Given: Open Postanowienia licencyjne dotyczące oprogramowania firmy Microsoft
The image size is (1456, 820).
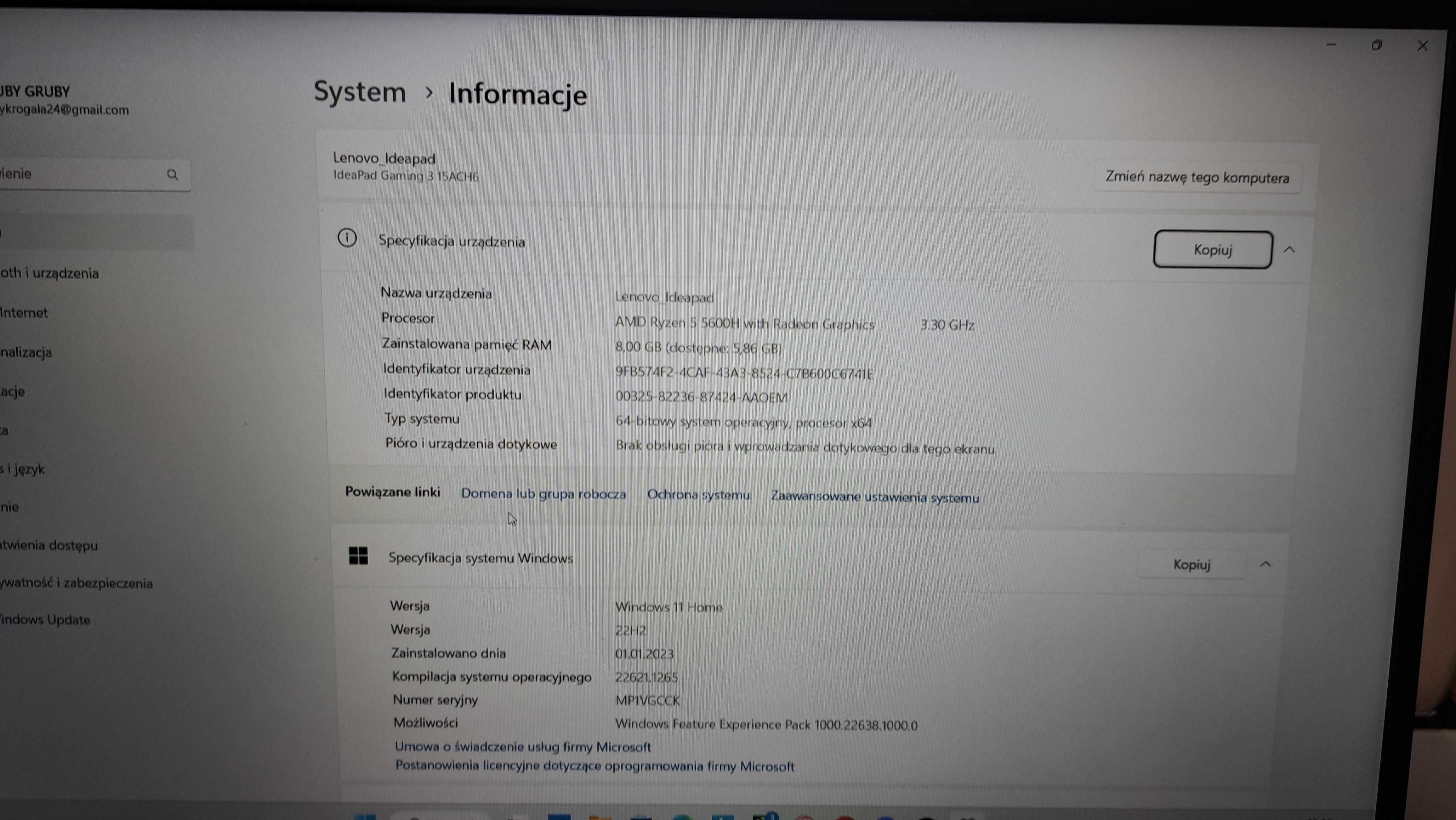Looking at the screenshot, I should click(594, 766).
